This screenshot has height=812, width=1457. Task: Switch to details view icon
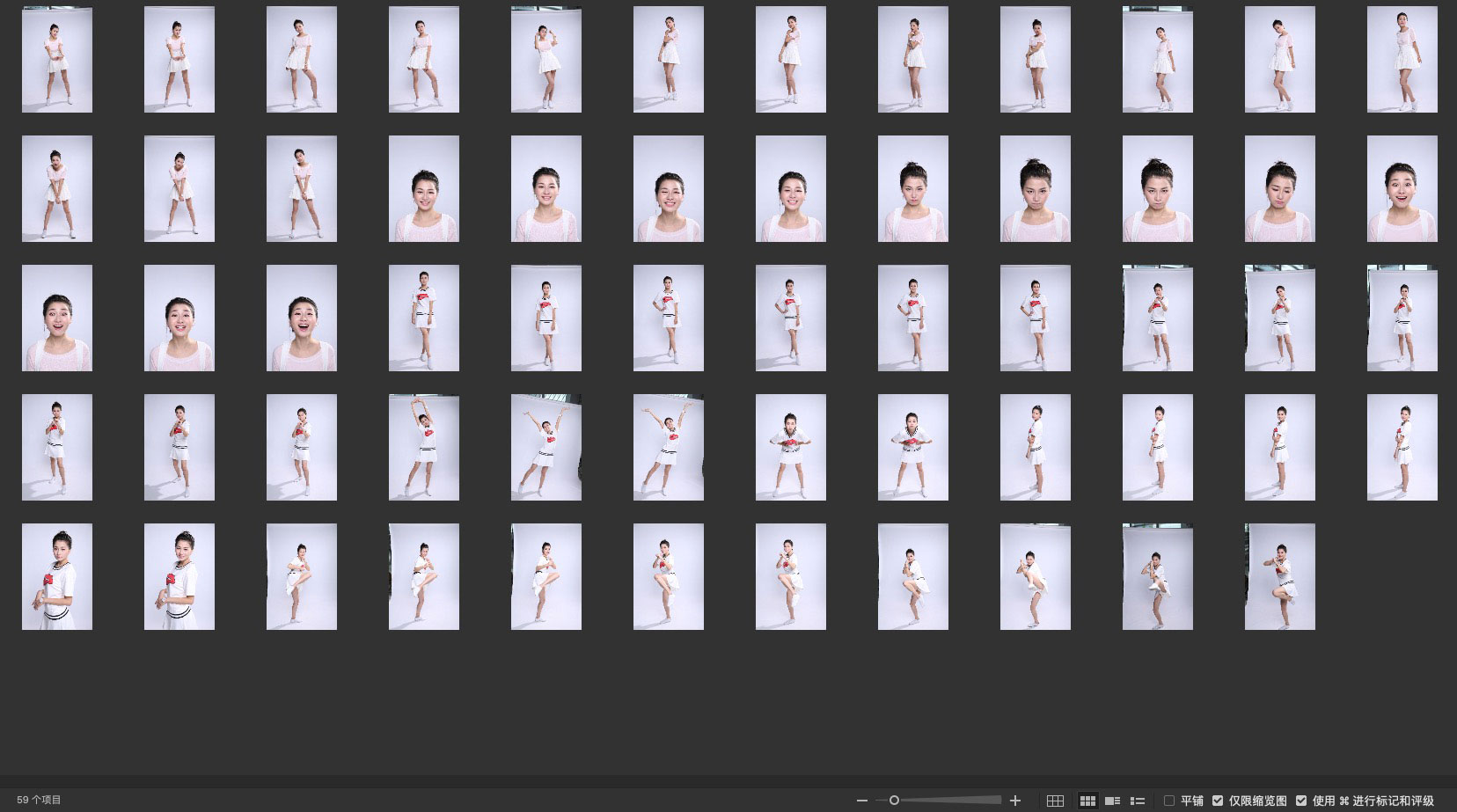pyautogui.click(x=1112, y=801)
